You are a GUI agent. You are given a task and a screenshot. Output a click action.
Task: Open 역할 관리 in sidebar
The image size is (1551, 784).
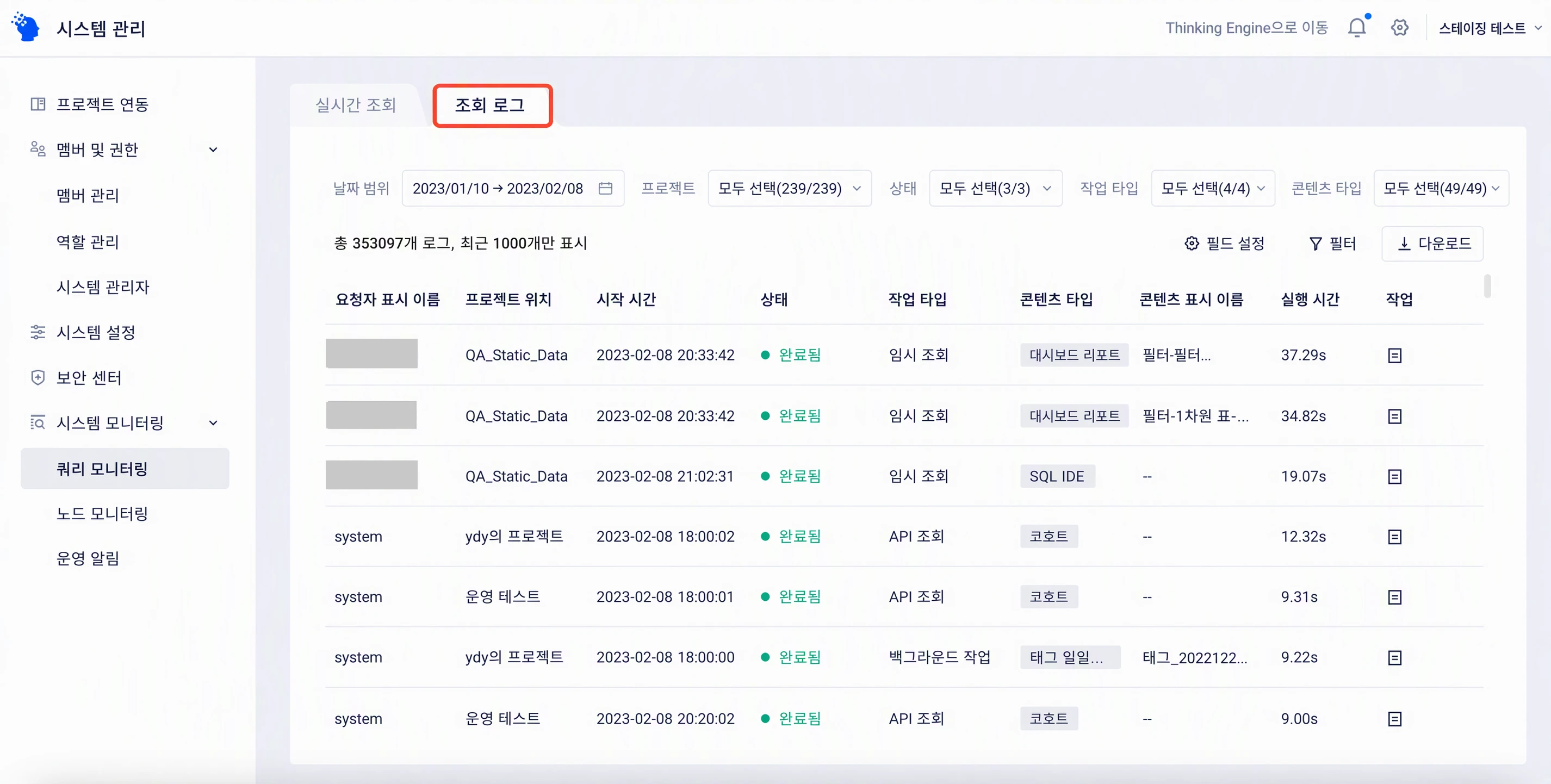[88, 241]
